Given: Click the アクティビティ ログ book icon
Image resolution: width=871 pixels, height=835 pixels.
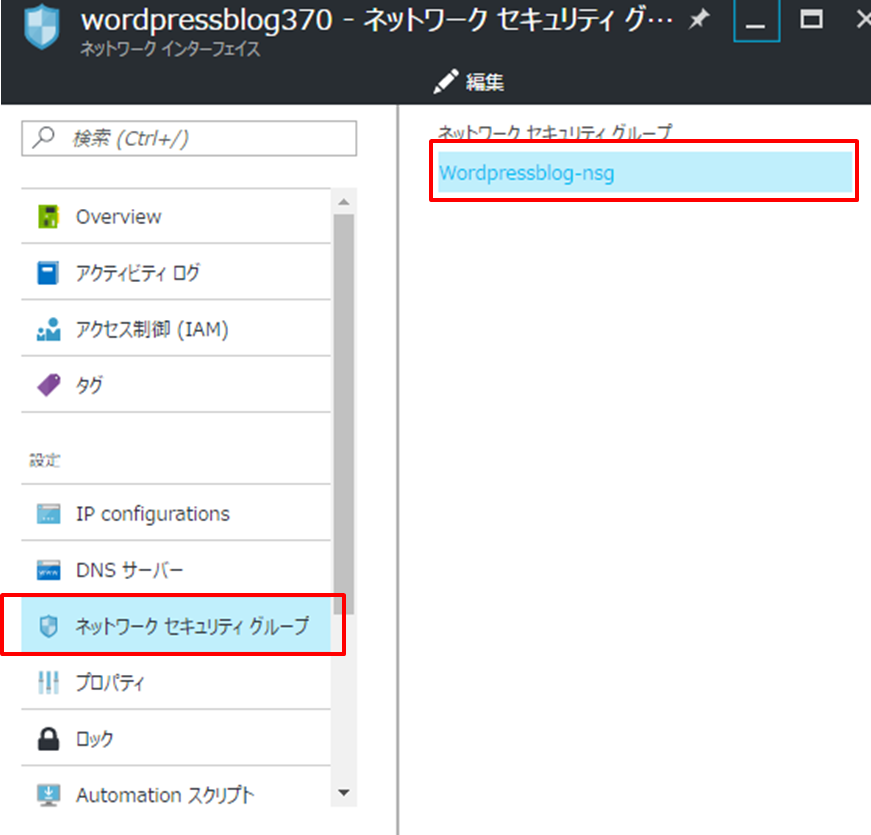Looking at the screenshot, I should click(x=48, y=273).
